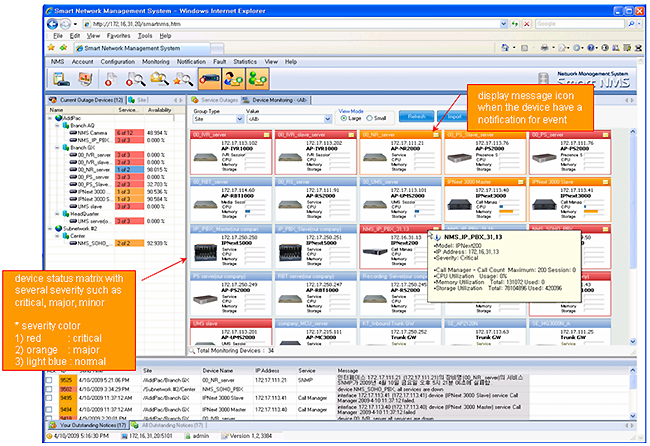Click the browser Print icon
650x446 pixels.
coord(544,48)
